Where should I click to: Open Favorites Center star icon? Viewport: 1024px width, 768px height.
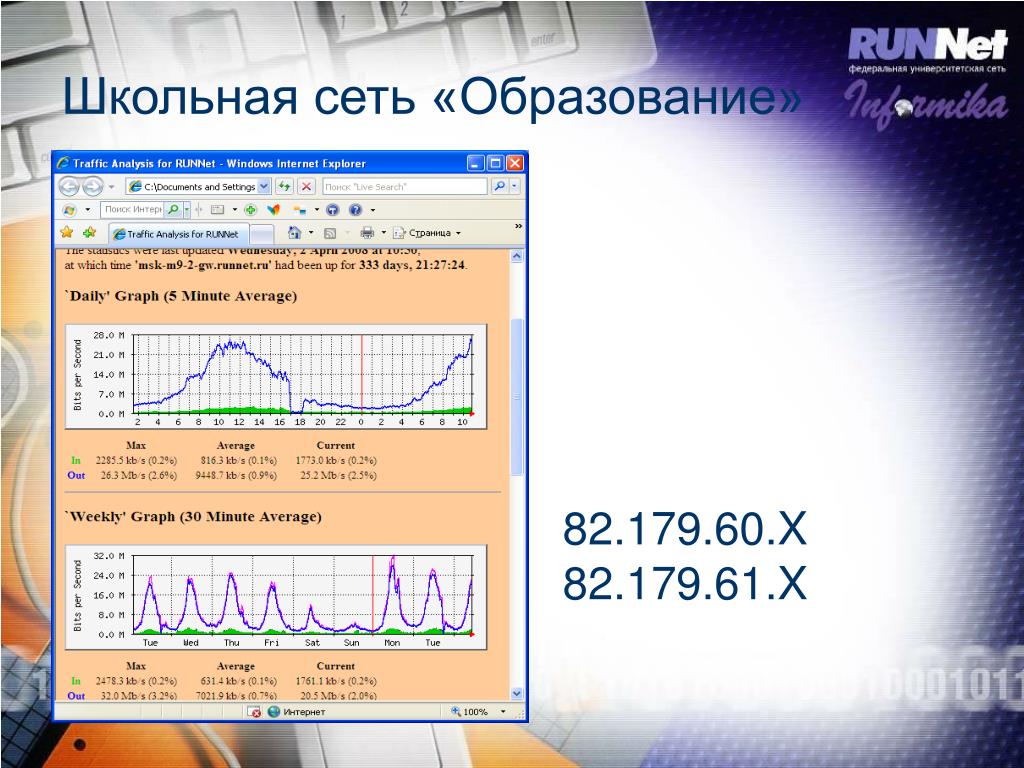coord(67,232)
